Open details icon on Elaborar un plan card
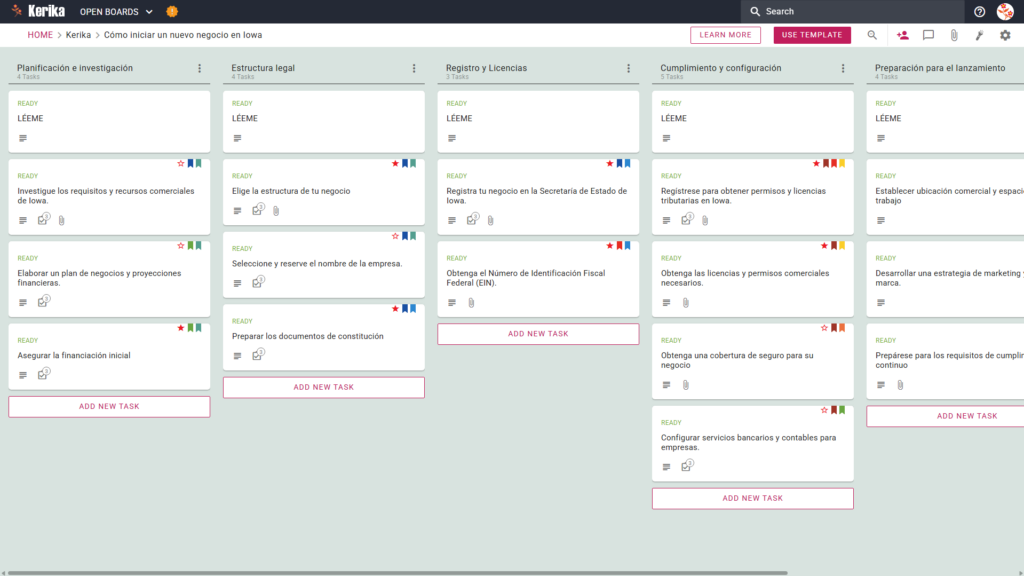 tap(23, 302)
